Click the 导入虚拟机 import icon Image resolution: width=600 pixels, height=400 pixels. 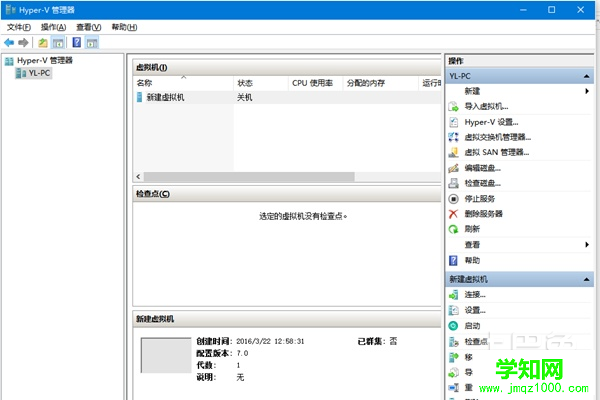point(453,106)
